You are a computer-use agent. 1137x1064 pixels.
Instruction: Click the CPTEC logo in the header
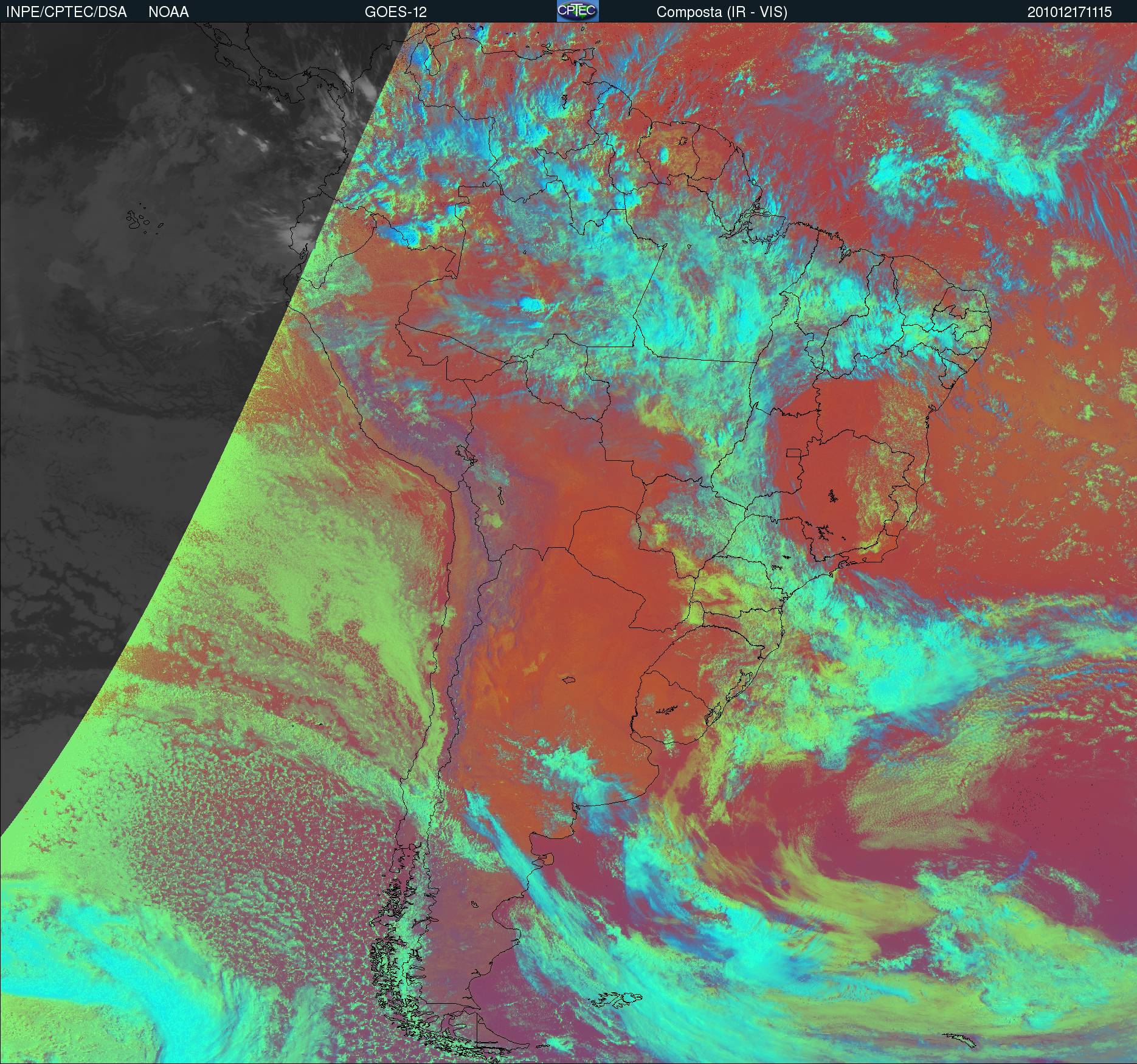[x=578, y=11]
